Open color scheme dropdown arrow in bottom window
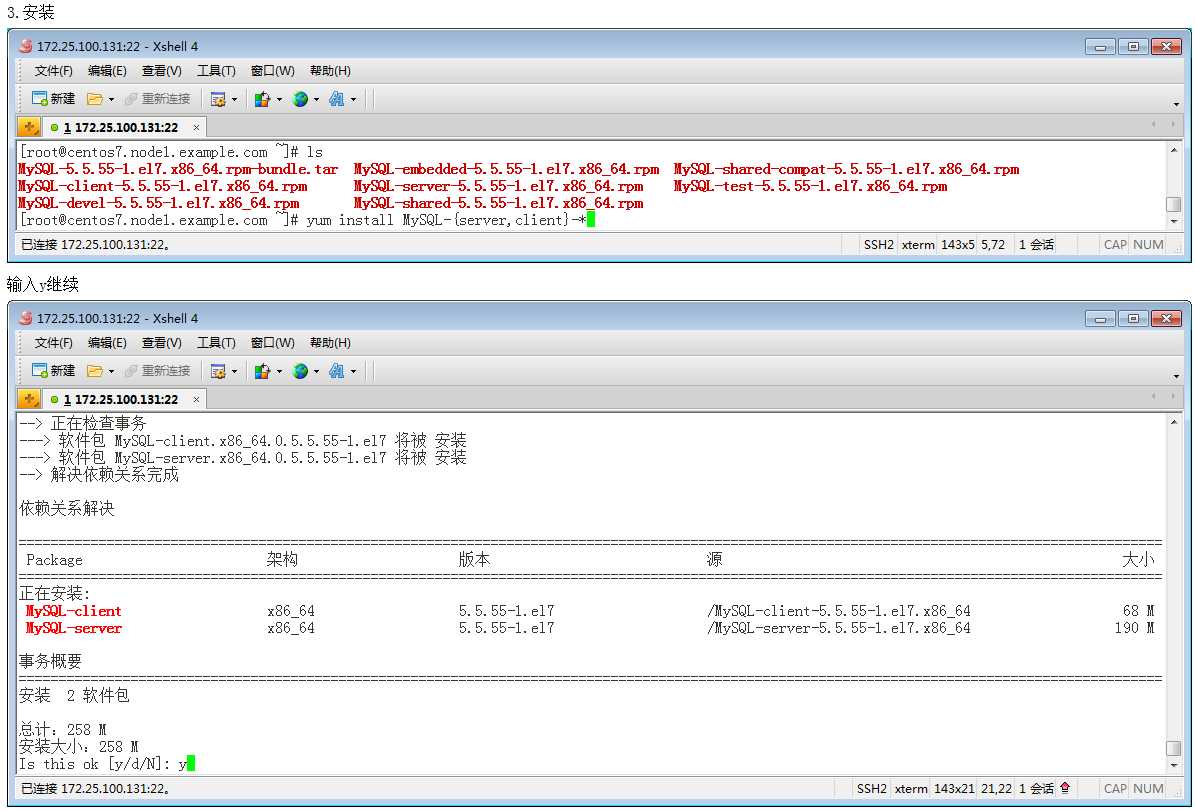 pos(279,371)
